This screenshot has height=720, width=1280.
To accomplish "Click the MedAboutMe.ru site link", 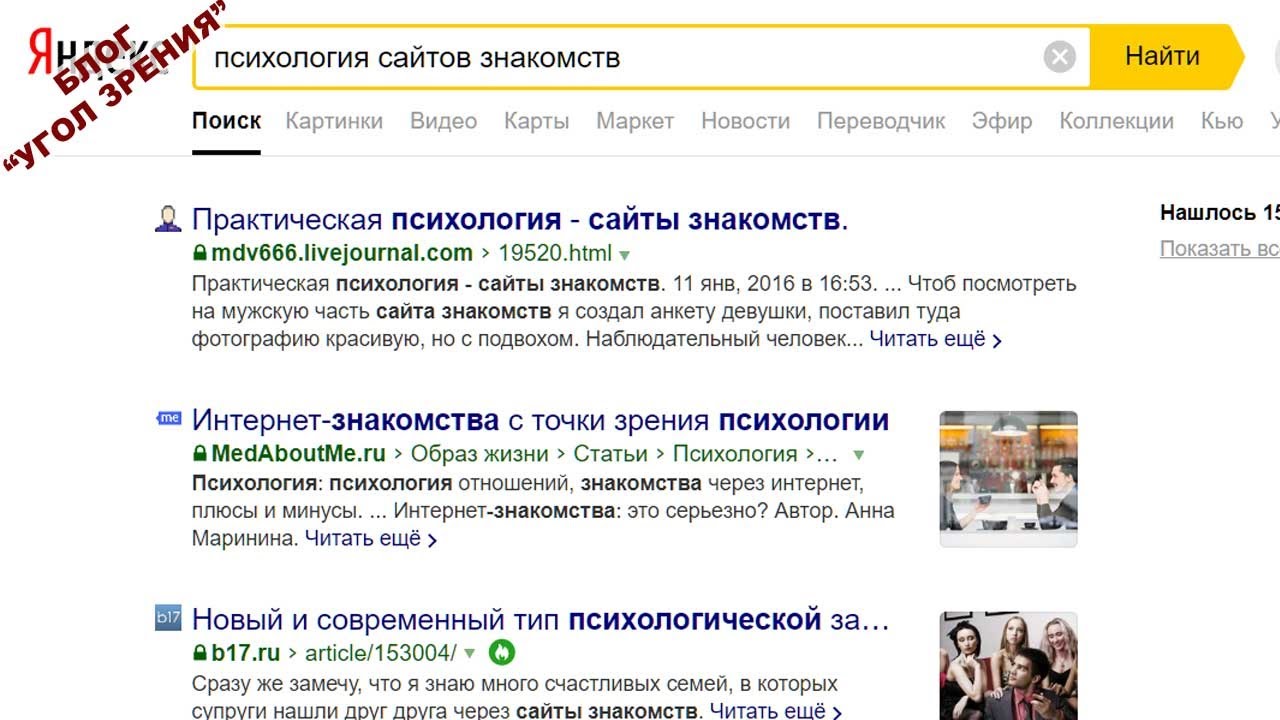I will click(298, 453).
